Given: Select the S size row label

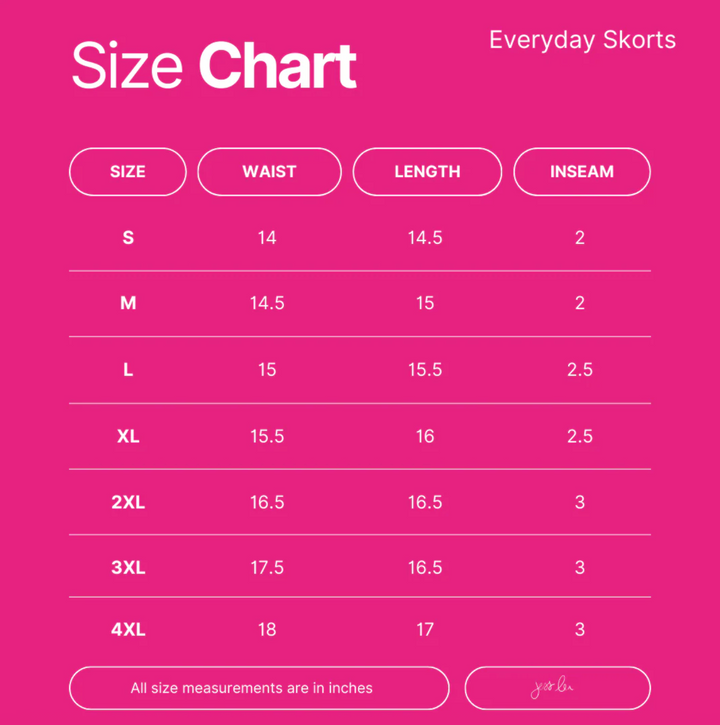Looking at the screenshot, I should click(x=128, y=238).
